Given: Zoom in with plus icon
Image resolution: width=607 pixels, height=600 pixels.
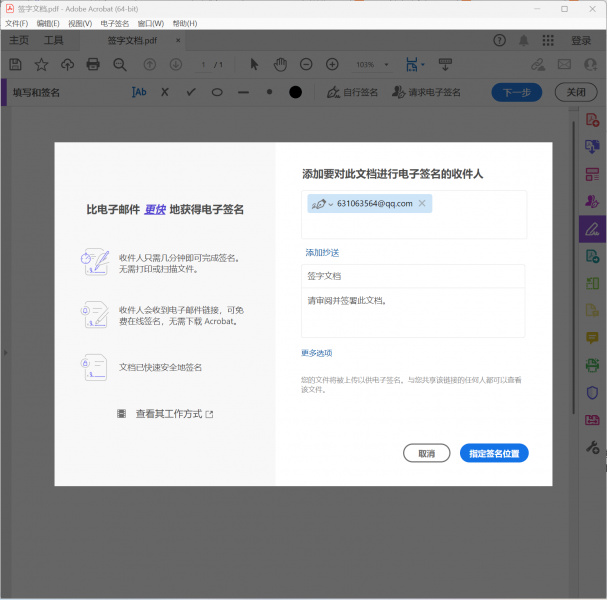Looking at the screenshot, I should point(332,64).
